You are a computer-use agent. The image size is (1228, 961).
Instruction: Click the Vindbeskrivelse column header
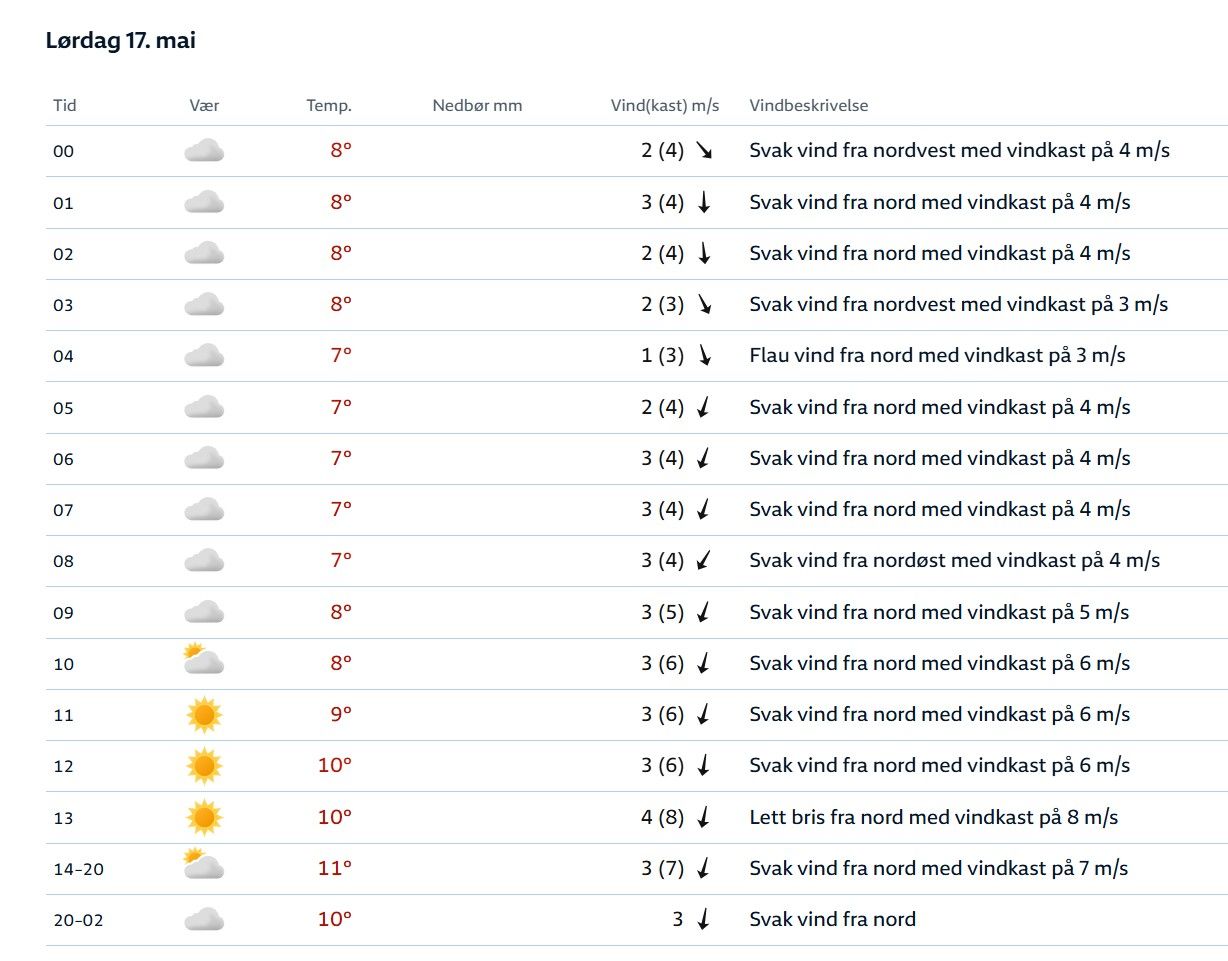(x=809, y=105)
